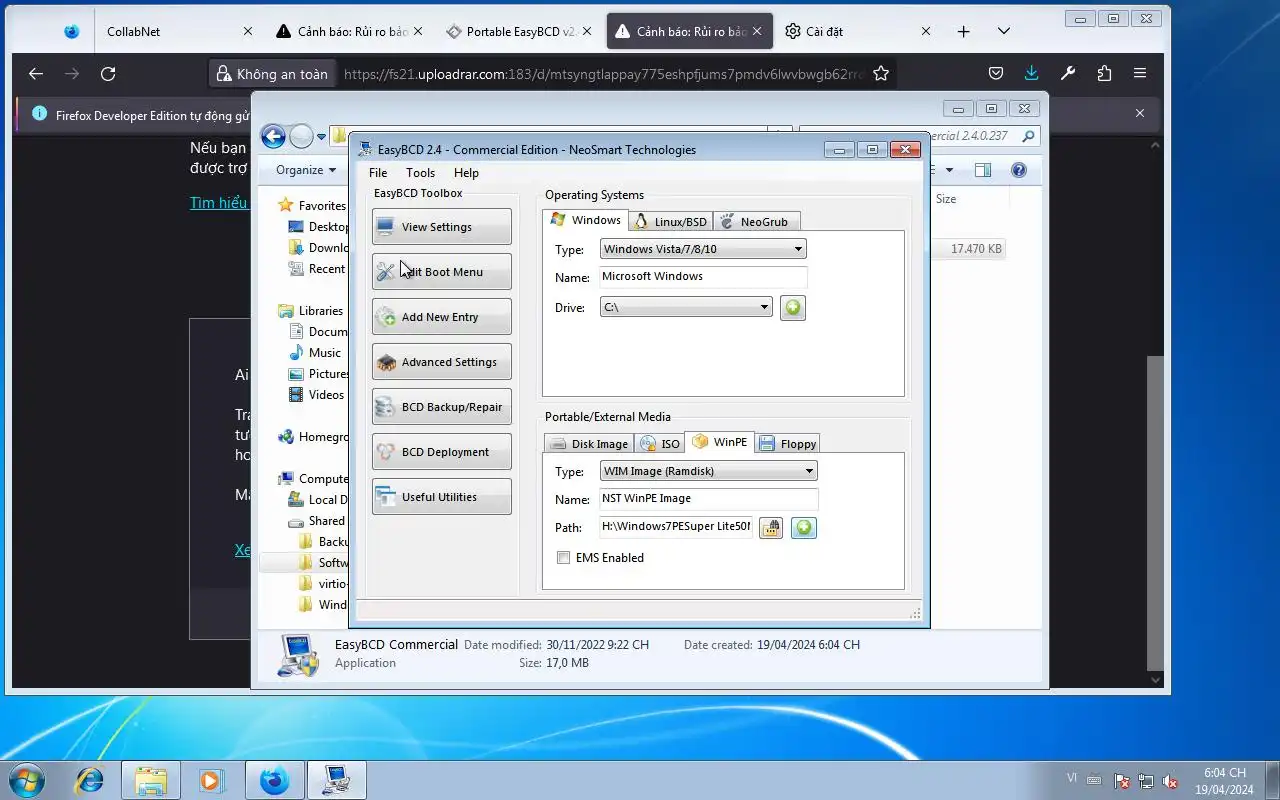Switch to the NeoGrub tab
The width and height of the screenshot is (1280, 800).
[755, 221]
